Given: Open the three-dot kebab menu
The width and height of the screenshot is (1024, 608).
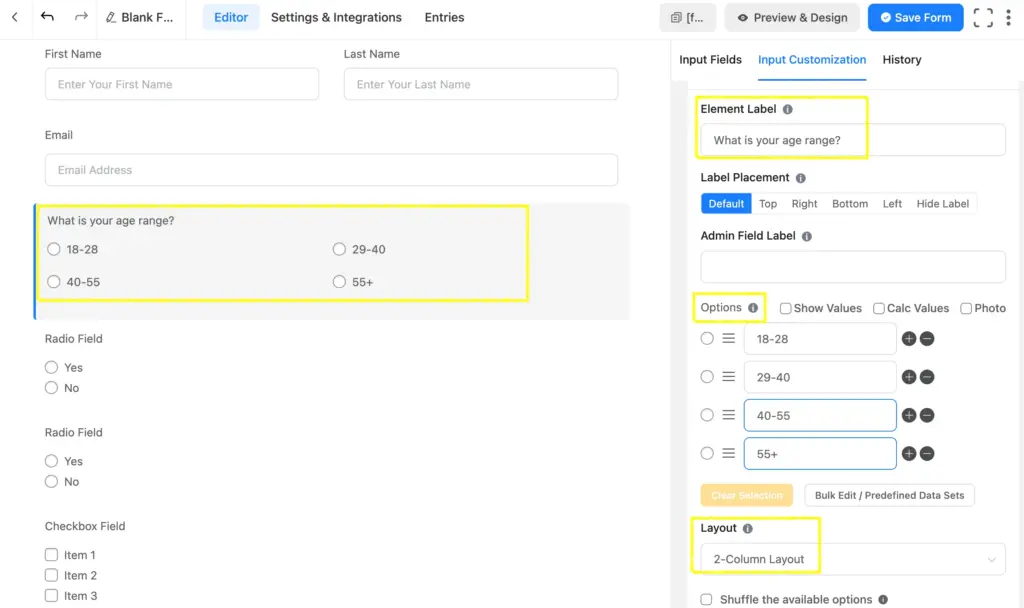Looking at the screenshot, I should 1009,17.
